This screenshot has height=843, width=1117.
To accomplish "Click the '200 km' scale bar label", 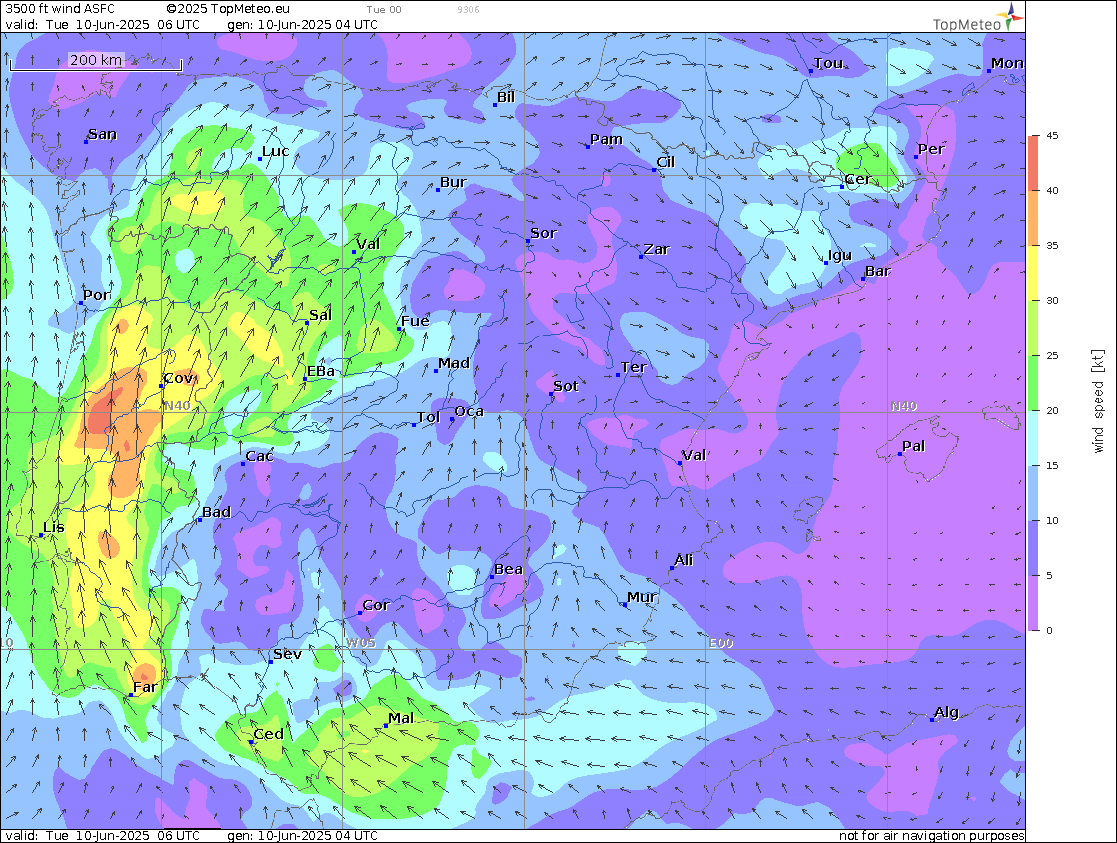I will (95, 60).
